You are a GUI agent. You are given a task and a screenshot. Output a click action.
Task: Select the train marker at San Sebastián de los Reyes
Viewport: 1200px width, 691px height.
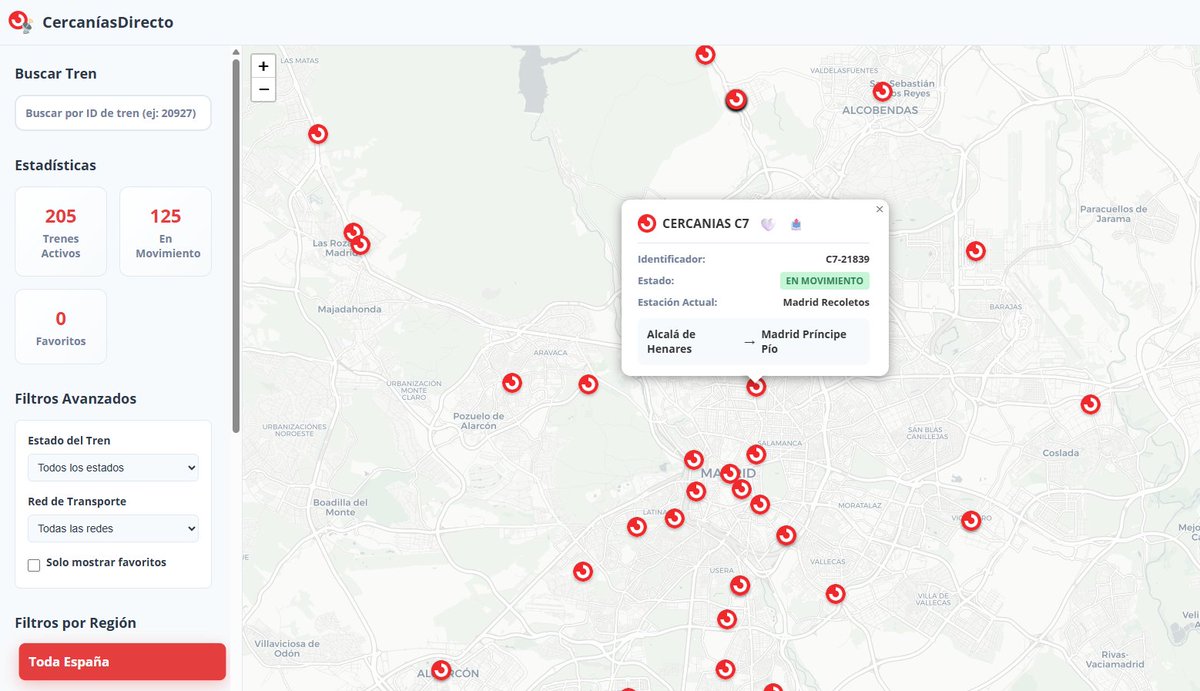(881, 92)
